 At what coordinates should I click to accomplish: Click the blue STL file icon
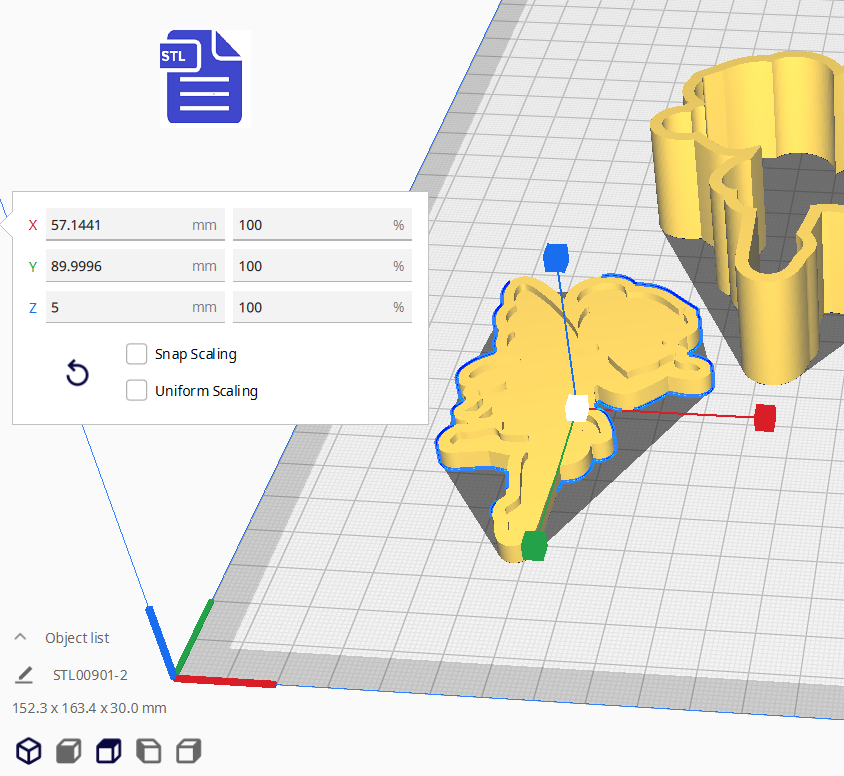tap(203, 78)
